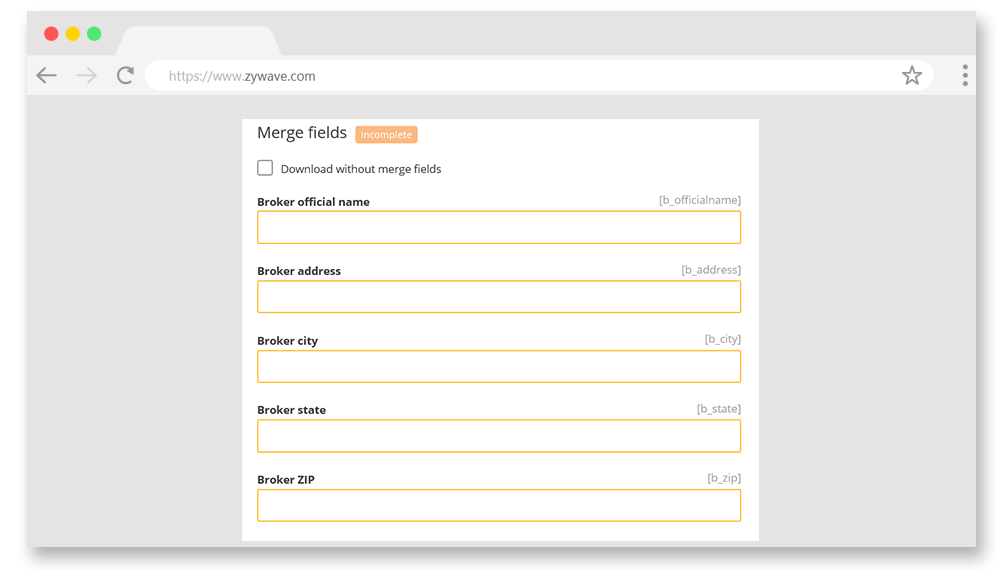Image resolution: width=1000 pixels, height=570 pixels.
Task: Focus the Broker ZIP input field
Action: 499,505
